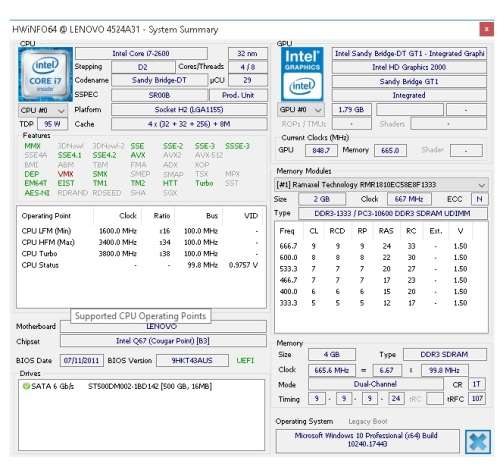
Task: Click the Turbo feature label
Action: point(204,183)
